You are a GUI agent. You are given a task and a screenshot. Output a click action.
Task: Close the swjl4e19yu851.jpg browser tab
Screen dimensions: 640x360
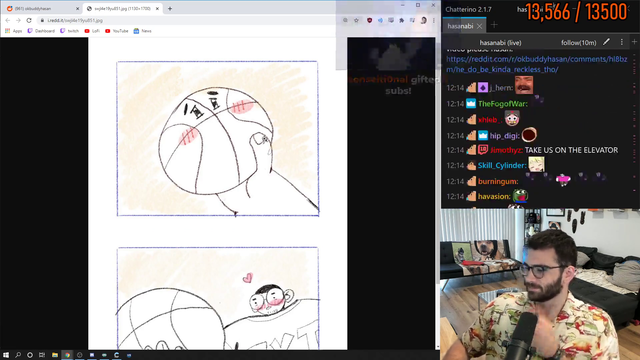click(x=157, y=9)
